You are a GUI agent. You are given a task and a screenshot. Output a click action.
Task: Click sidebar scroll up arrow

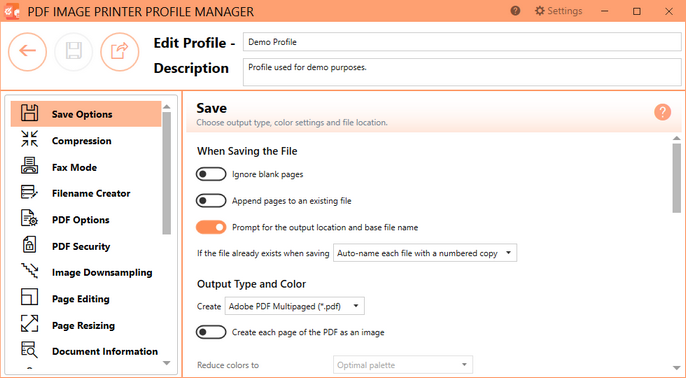[166, 107]
